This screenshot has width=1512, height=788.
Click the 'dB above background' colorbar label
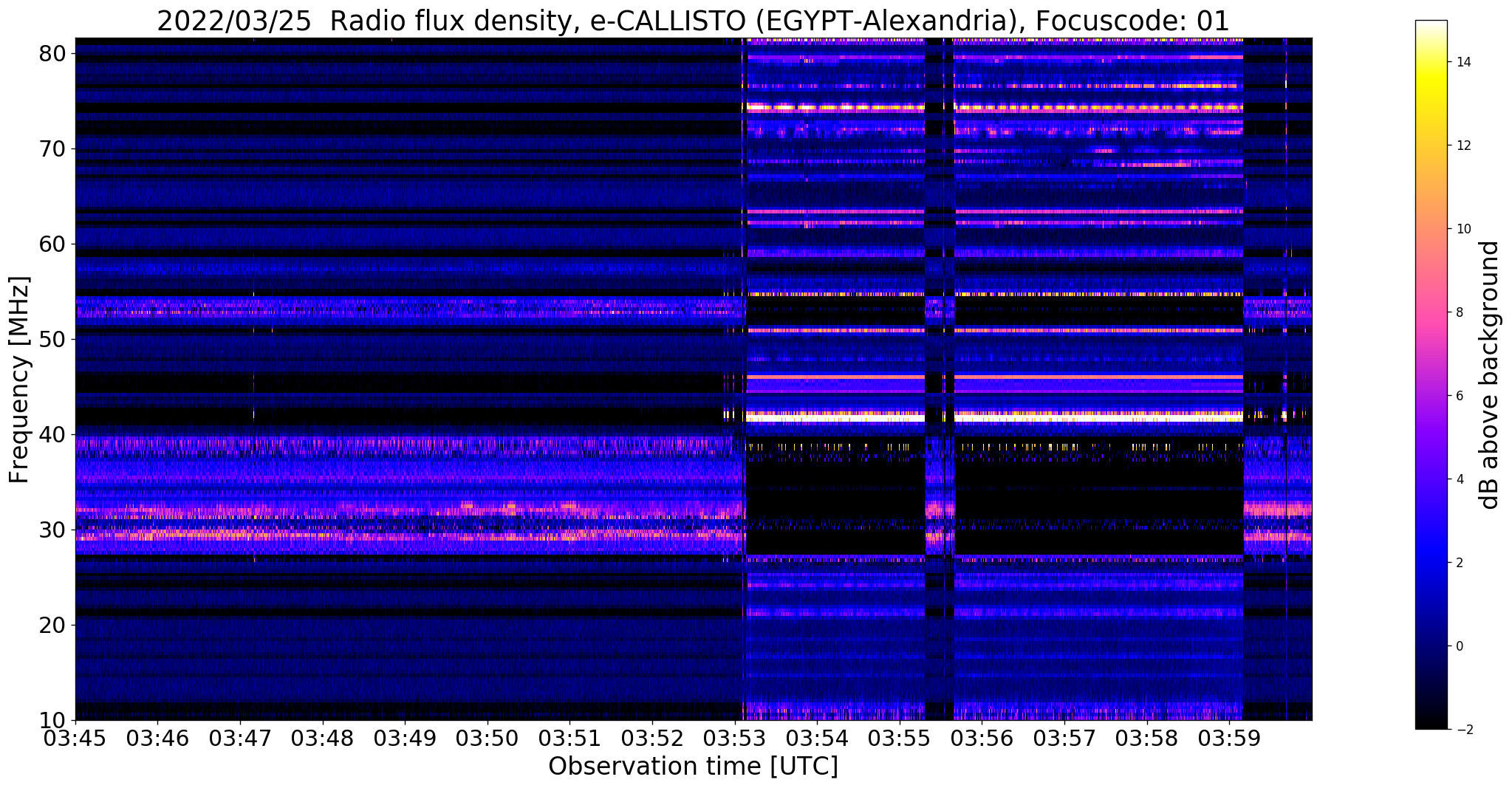1490,374
